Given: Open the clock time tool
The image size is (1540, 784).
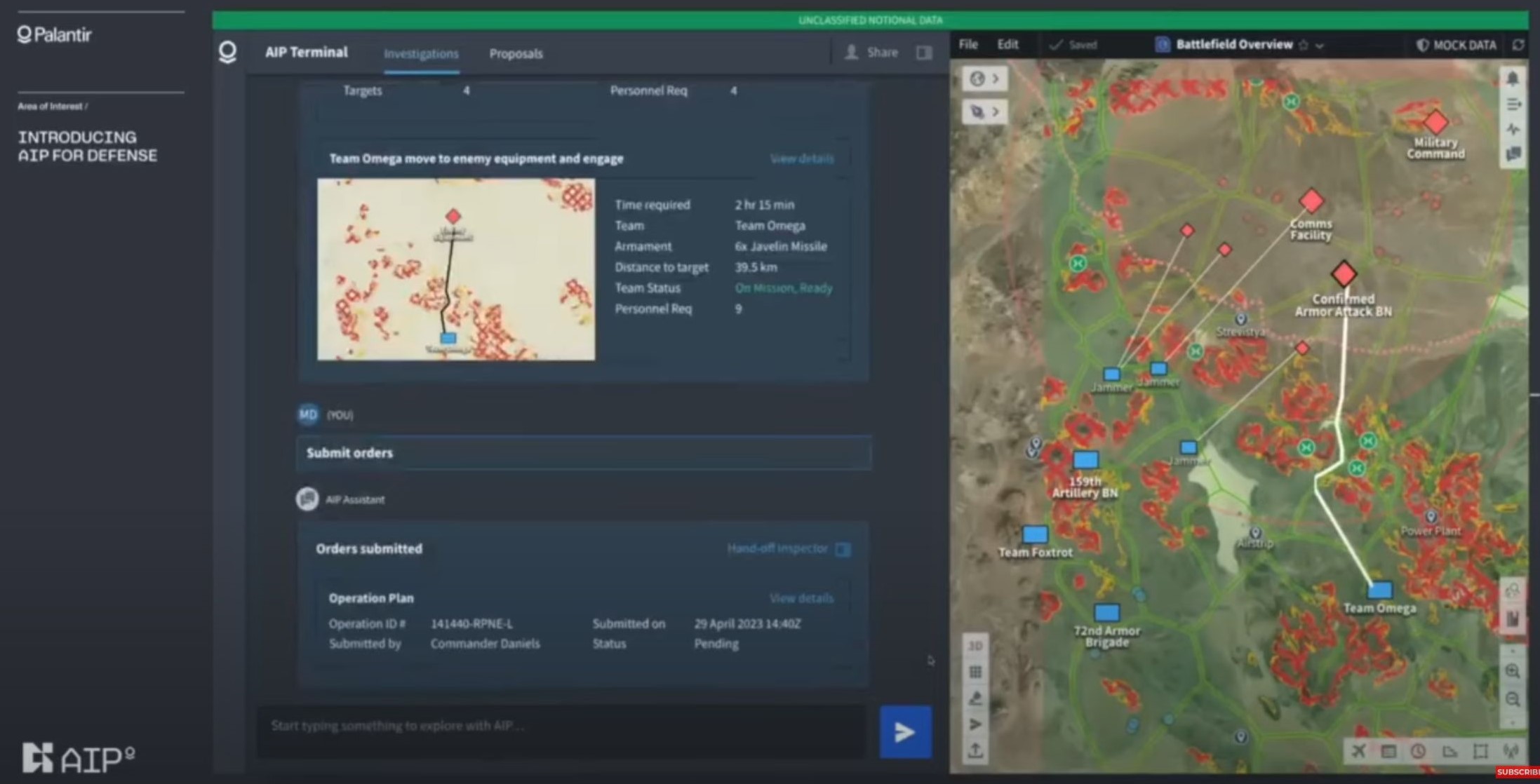Looking at the screenshot, I should pyautogui.click(x=1418, y=751).
